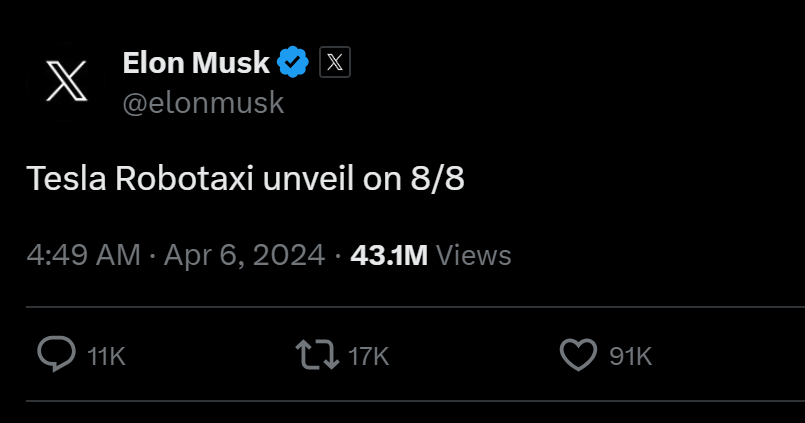Click the Views label
The image size is (805, 423).
pos(474,255)
